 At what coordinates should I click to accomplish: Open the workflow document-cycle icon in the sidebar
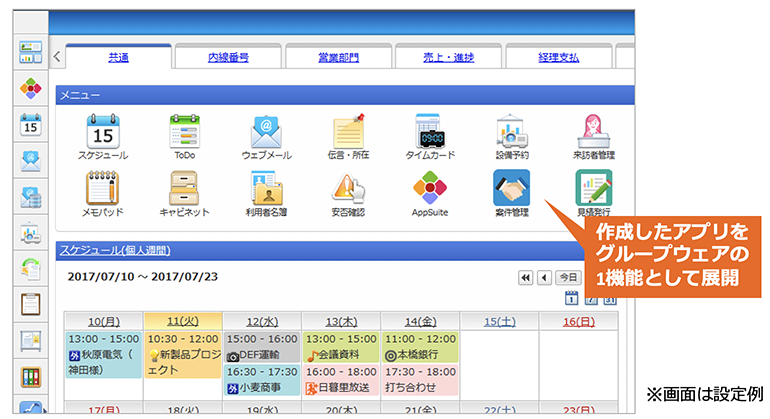pyautogui.click(x=30, y=269)
